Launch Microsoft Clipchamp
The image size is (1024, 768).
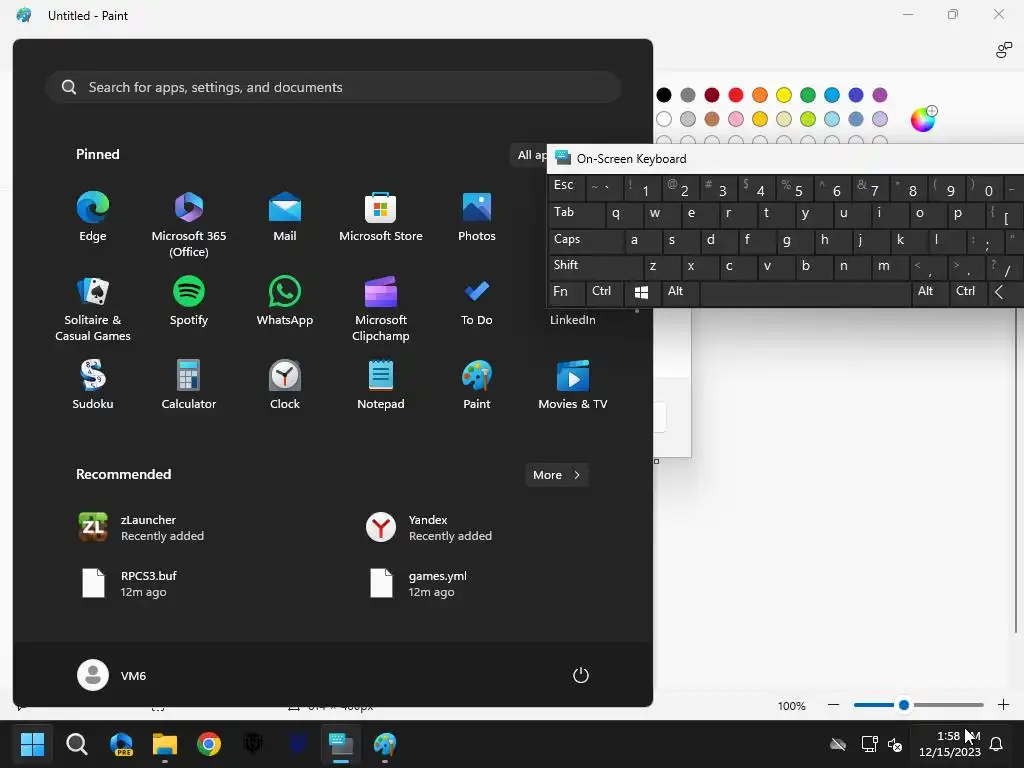click(x=381, y=308)
